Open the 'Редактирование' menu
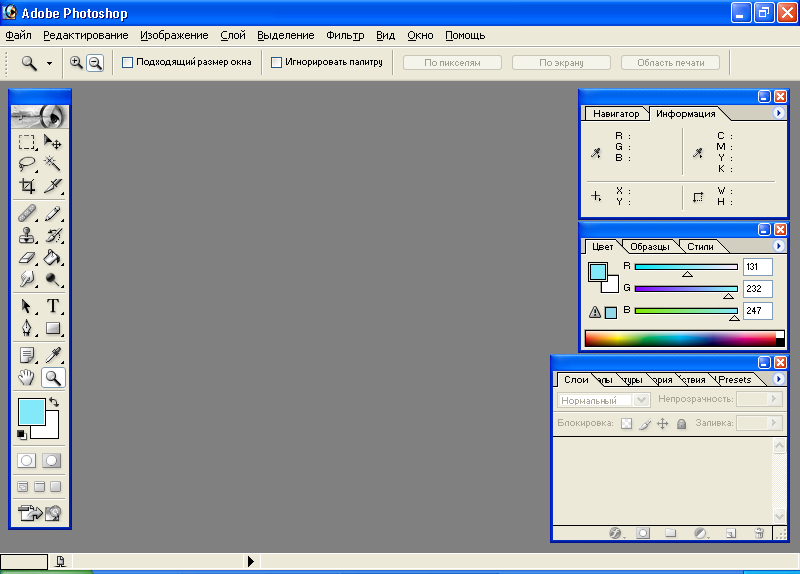The image size is (800, 574). (86, 35)
